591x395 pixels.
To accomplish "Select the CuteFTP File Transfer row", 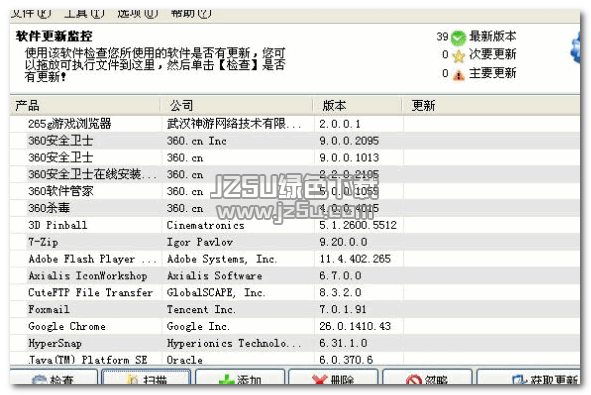I will (x=295, y=292).
